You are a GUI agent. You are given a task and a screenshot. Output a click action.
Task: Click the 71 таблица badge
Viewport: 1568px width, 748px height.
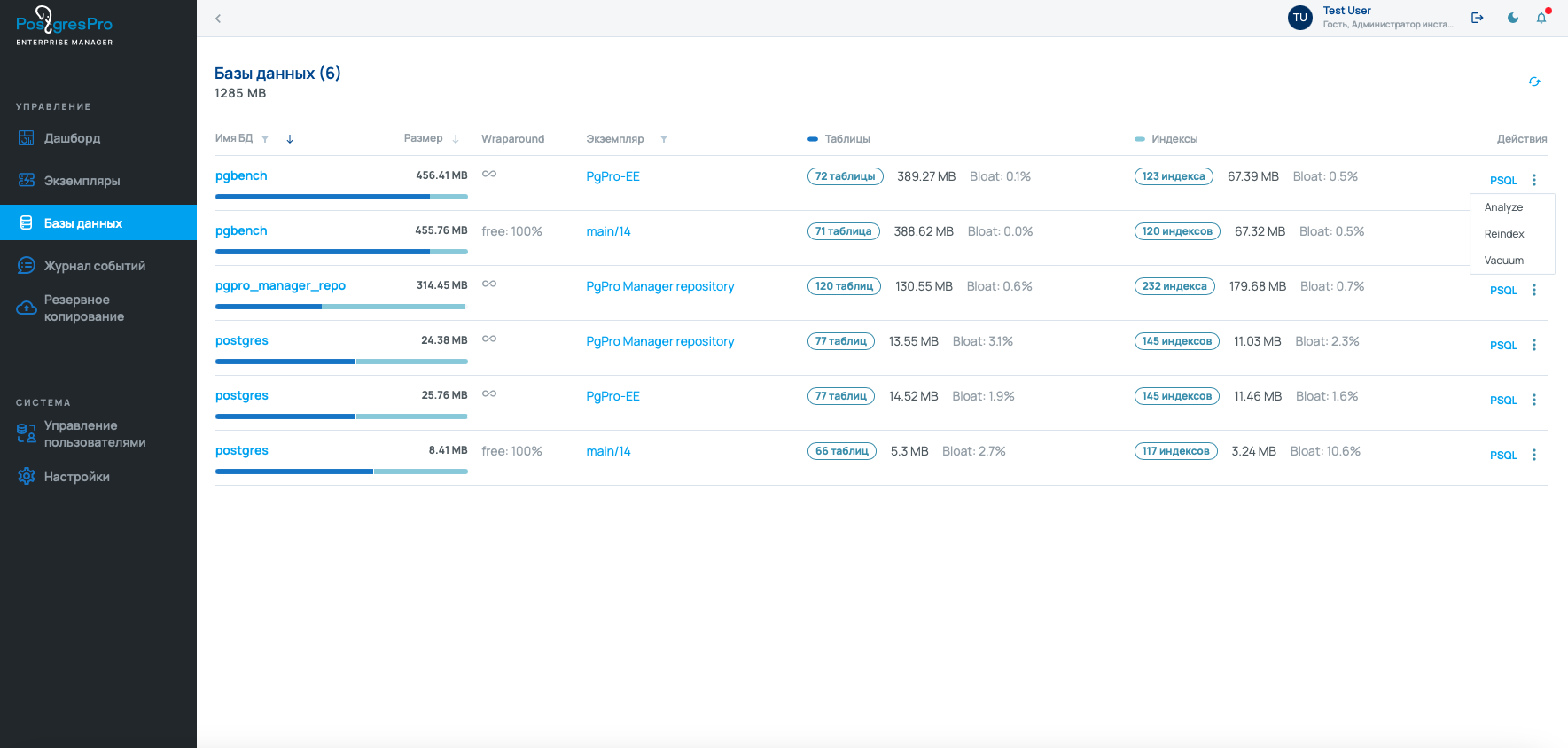pyautogui.click(x=843, y=231)
